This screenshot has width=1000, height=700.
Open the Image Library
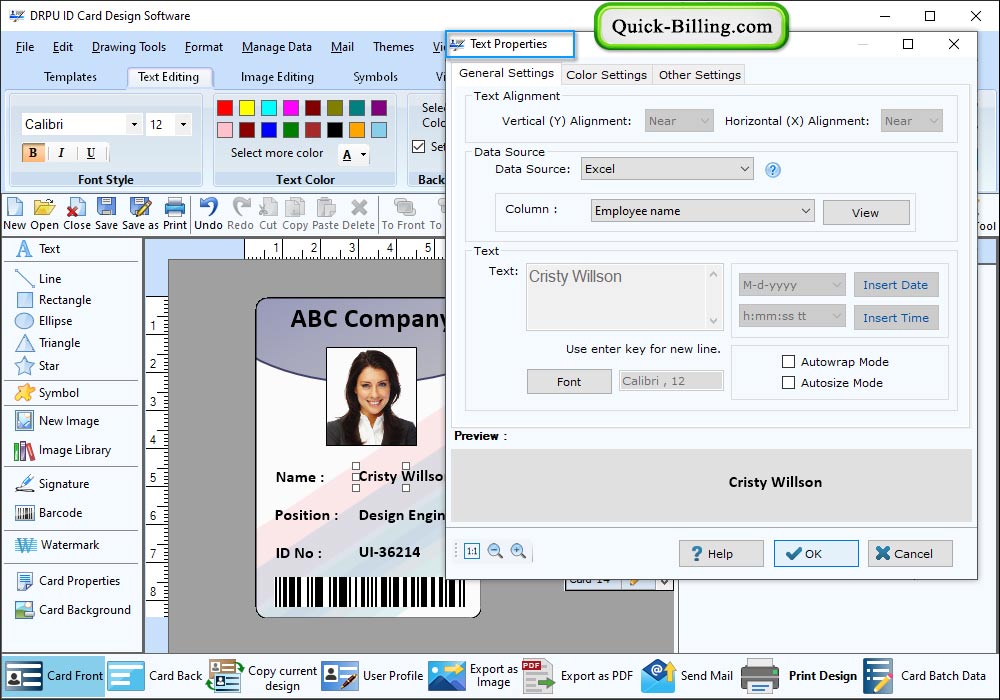[x=62, y=450]
